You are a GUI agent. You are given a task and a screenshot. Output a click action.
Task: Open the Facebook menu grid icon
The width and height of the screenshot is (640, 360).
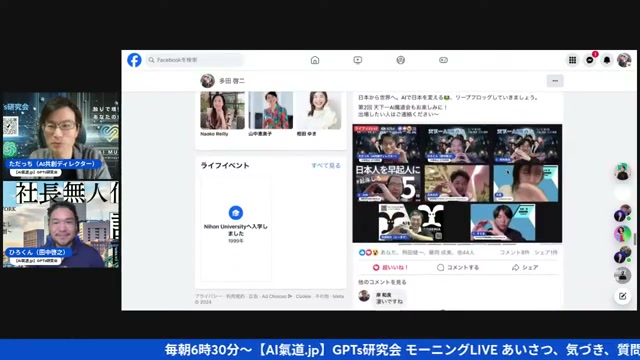[572, 60]
